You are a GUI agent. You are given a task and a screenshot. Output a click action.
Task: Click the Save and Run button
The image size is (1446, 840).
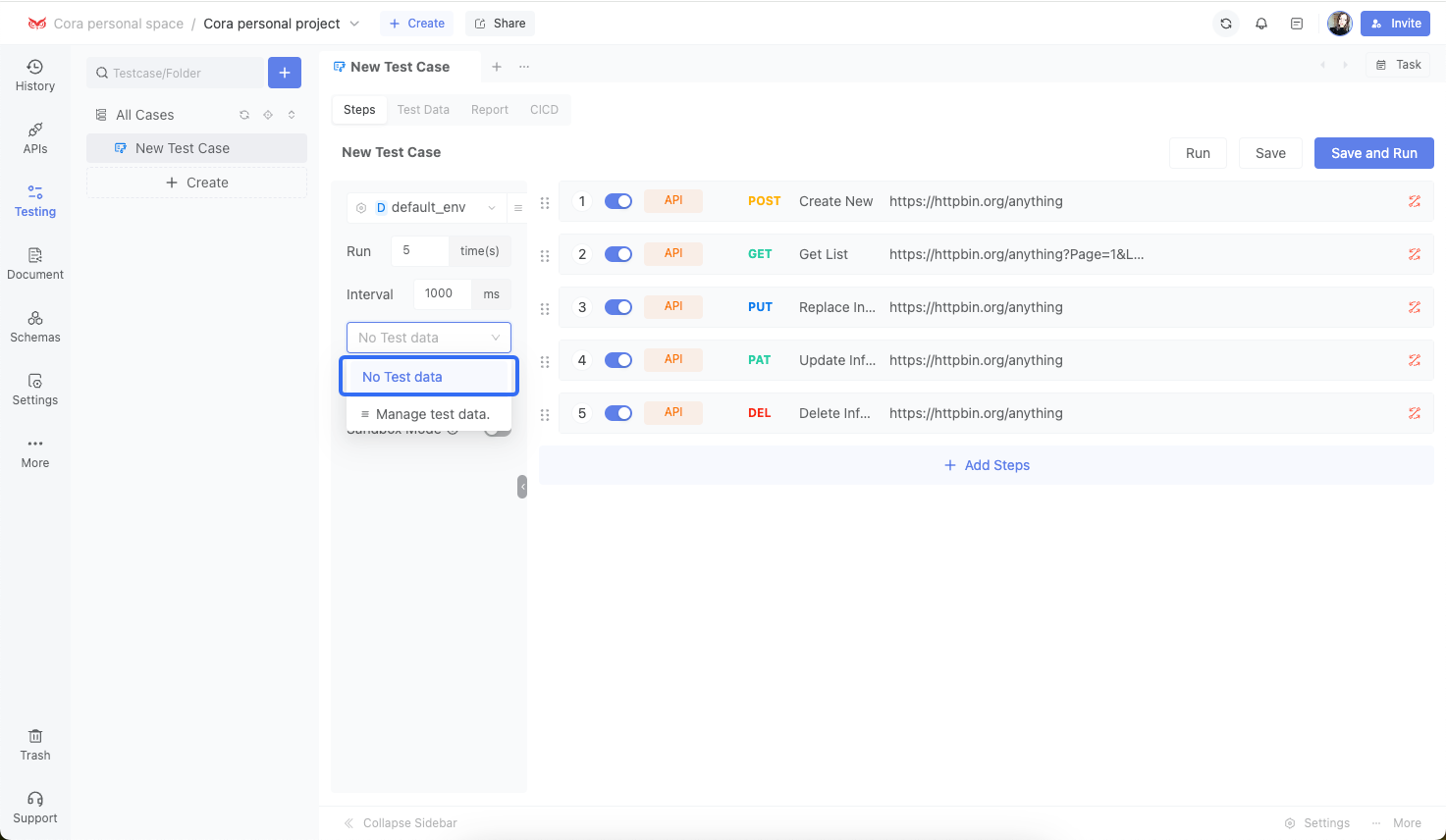pyautogui.click(x=1374, y=153)
